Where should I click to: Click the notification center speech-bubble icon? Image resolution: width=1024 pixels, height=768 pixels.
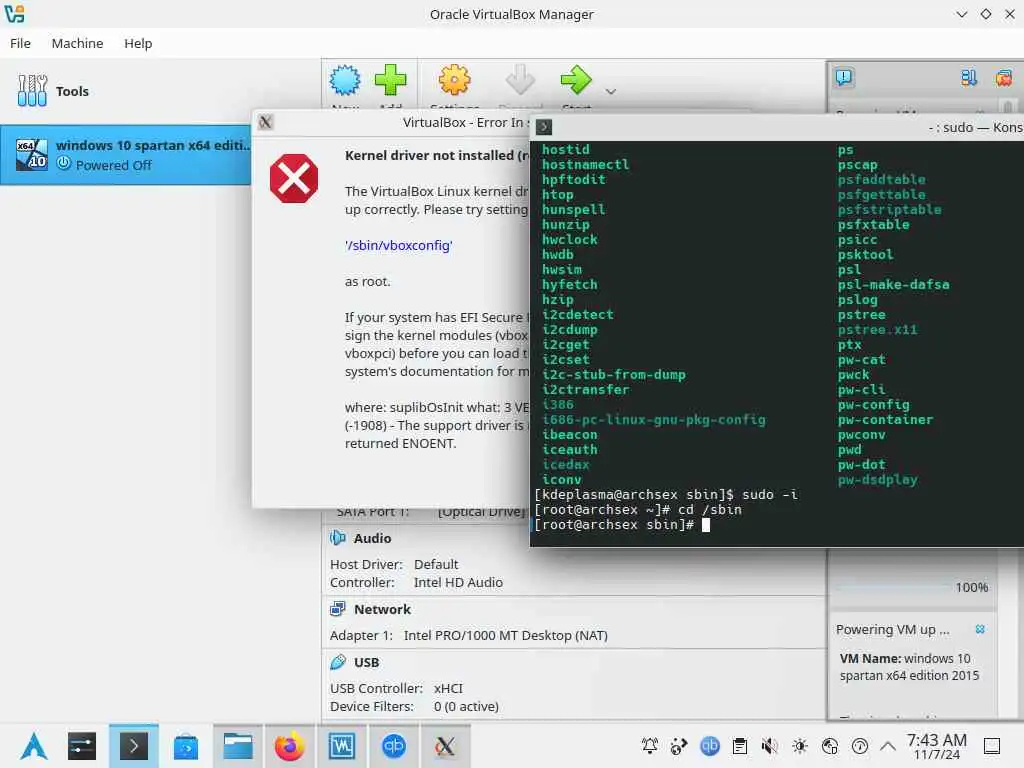(844, 78)
